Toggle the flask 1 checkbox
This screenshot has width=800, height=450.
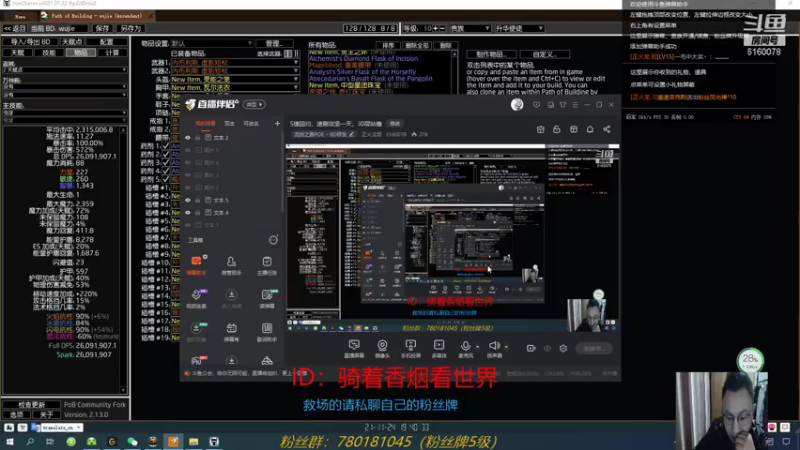(165, 146)
